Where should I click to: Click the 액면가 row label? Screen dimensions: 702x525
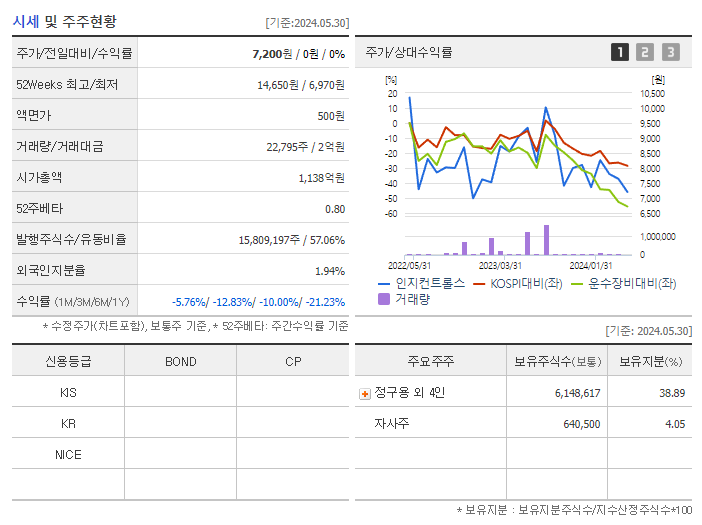34,115
